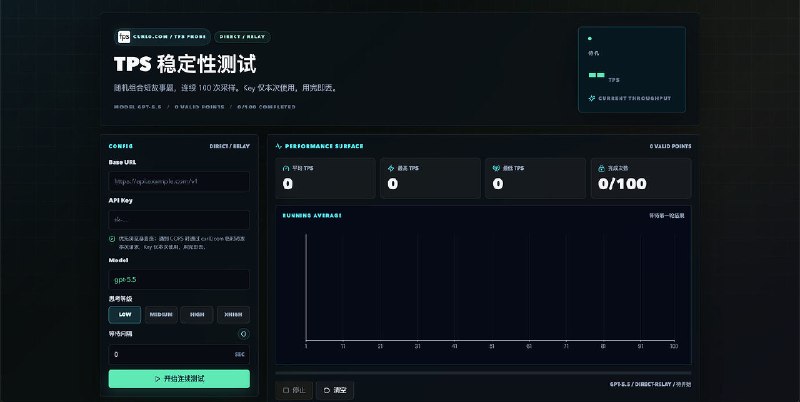Select the MEDIUM thinking level

click(x=161, y=315)
